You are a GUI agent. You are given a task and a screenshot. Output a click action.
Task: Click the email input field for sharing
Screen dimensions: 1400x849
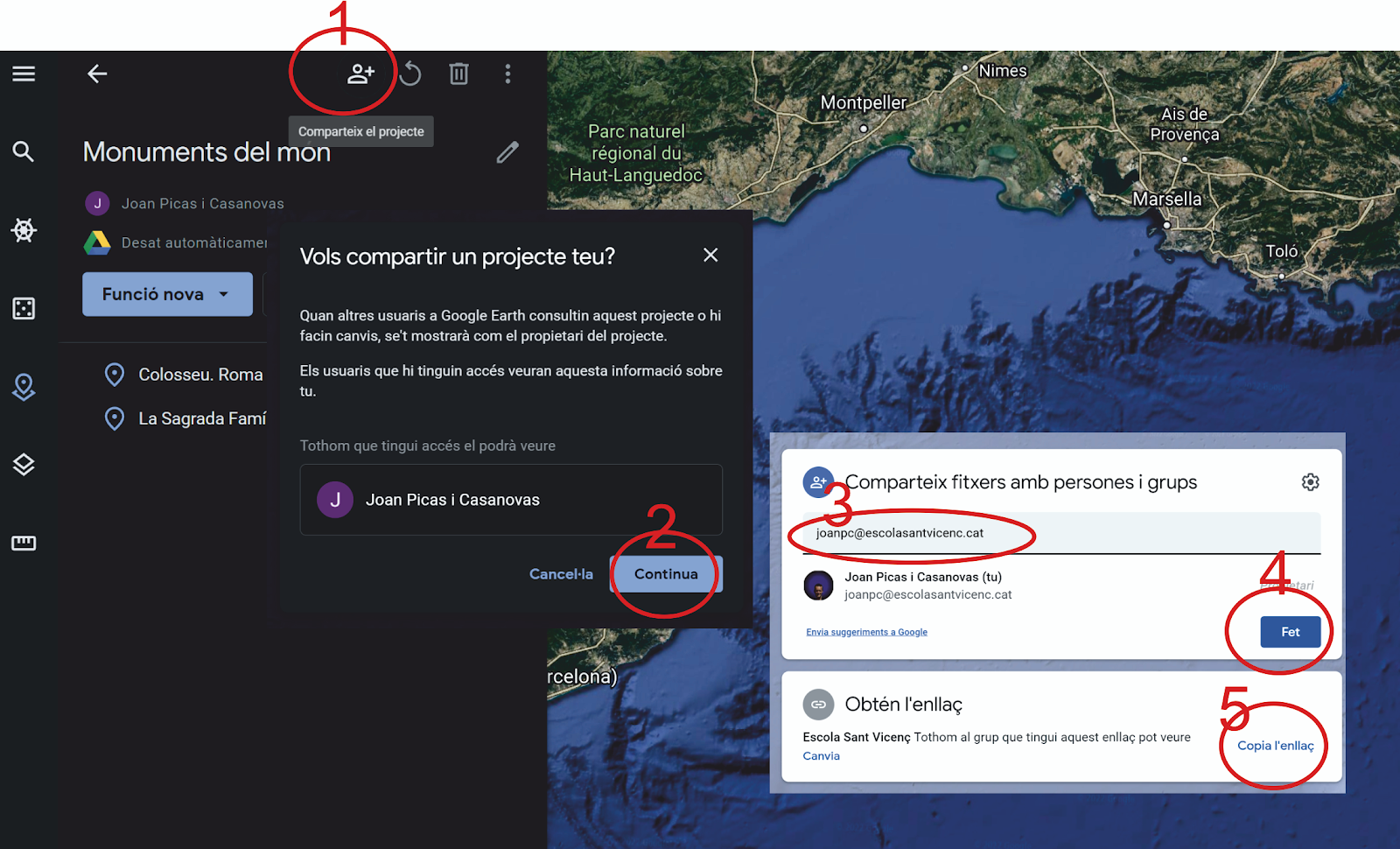tap(1061, 533)
